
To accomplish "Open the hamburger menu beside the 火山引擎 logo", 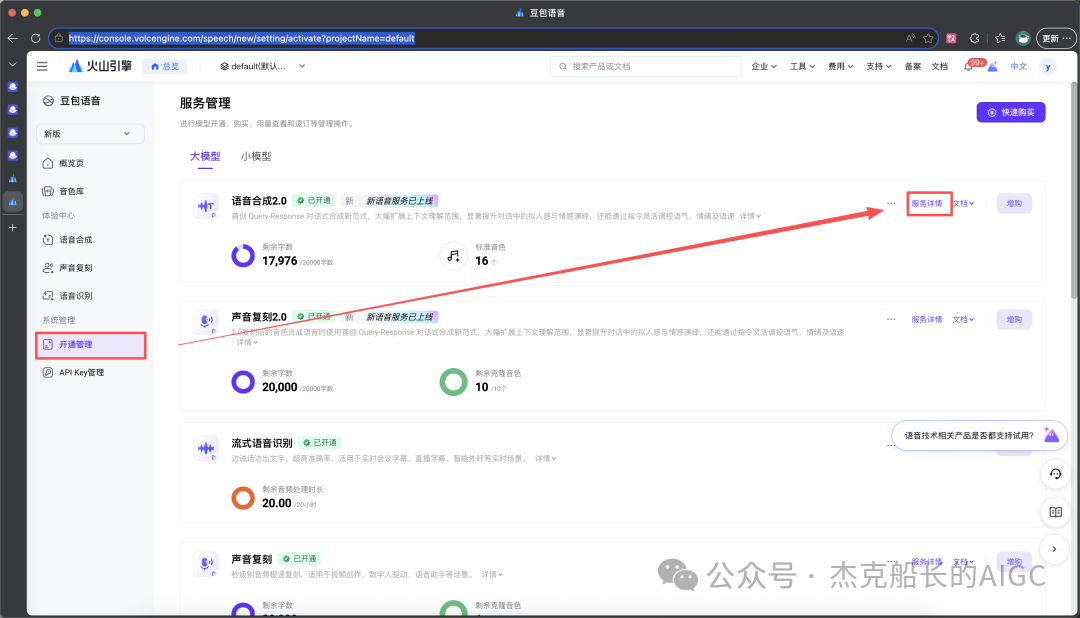I will tap(42, 66).
